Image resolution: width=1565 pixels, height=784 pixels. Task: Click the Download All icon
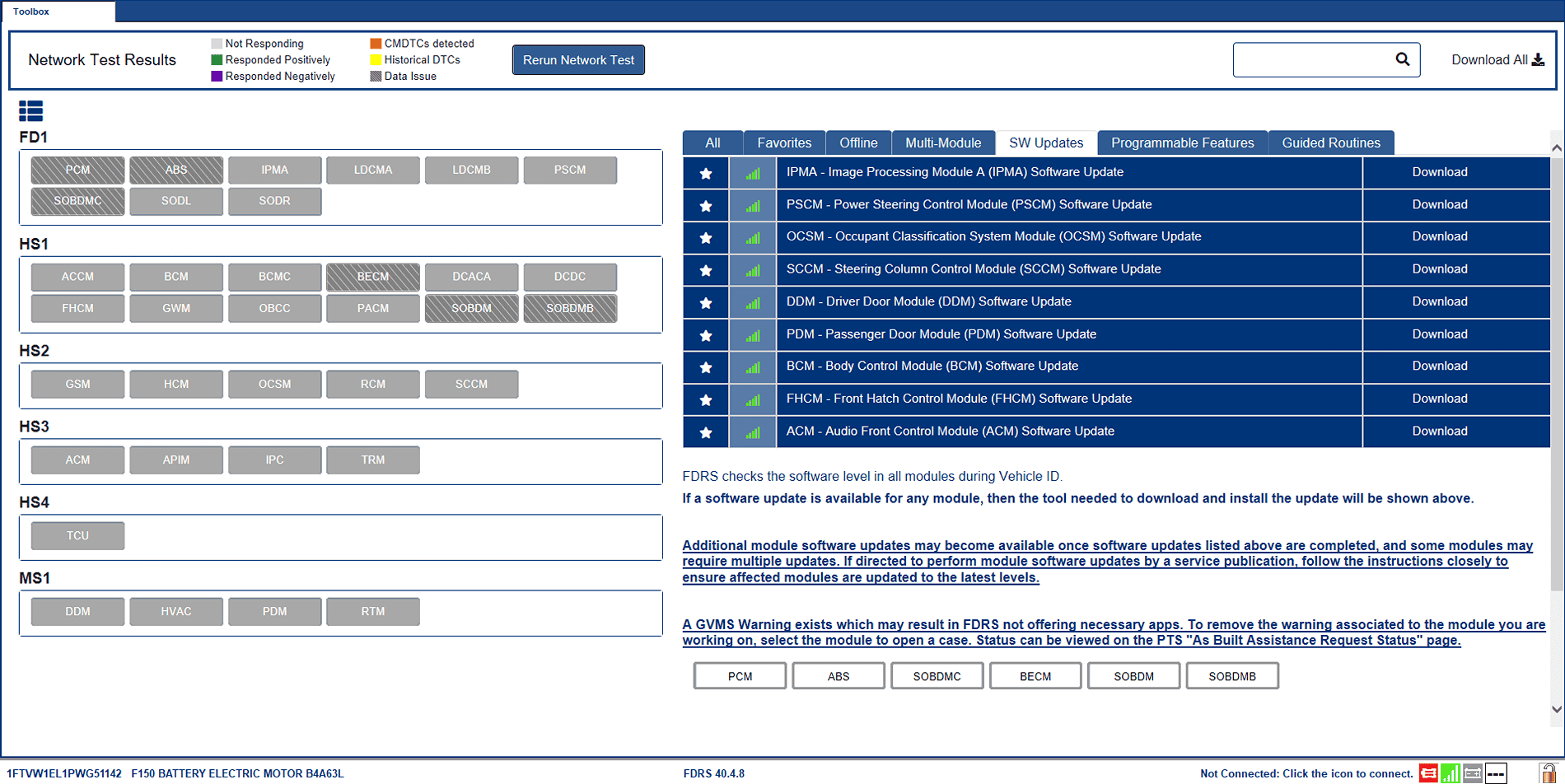(x=1538, y=60)
